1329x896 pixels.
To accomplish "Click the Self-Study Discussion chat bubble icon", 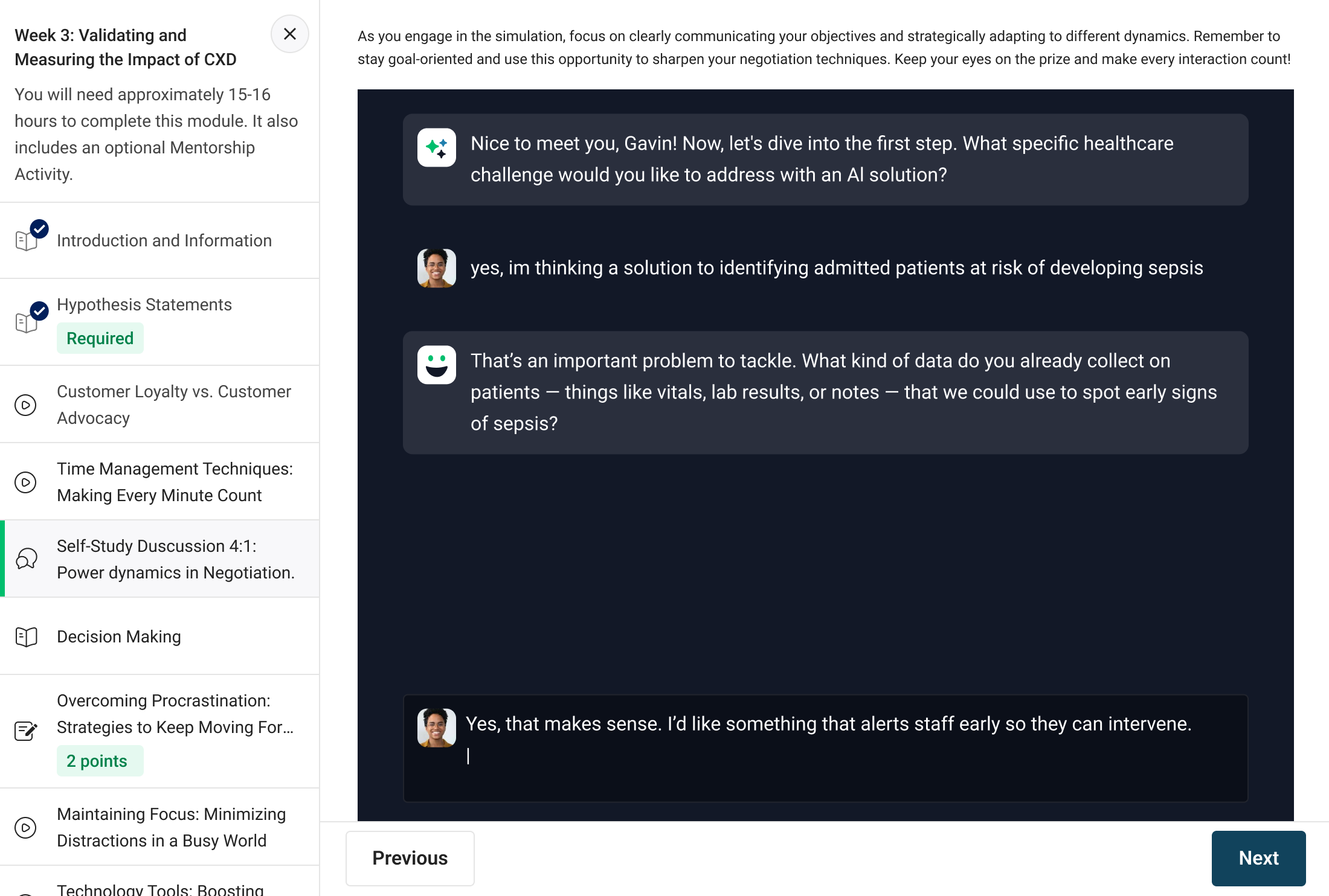I will pos(27,559).
